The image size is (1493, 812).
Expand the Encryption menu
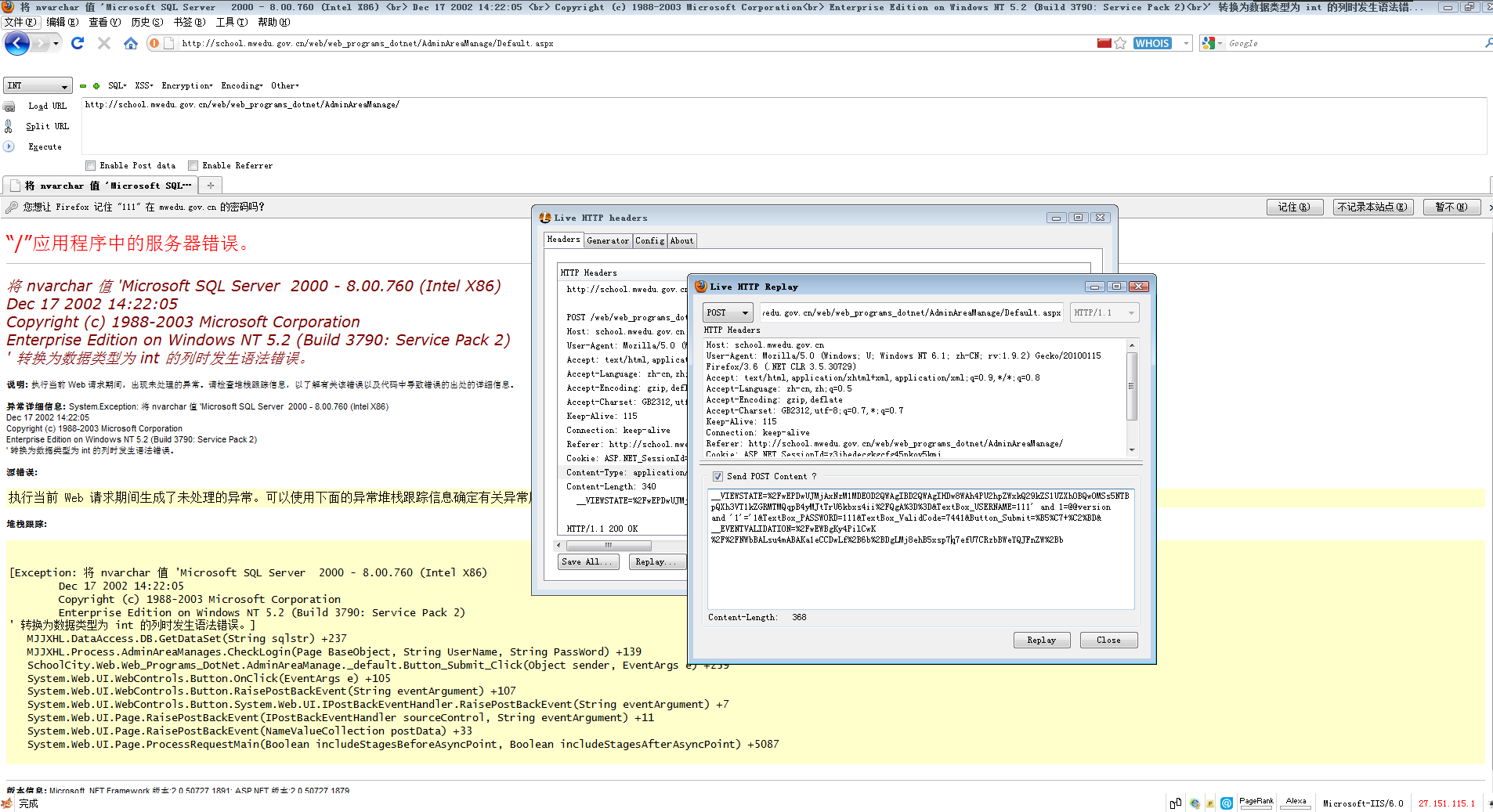click(187, 86)
